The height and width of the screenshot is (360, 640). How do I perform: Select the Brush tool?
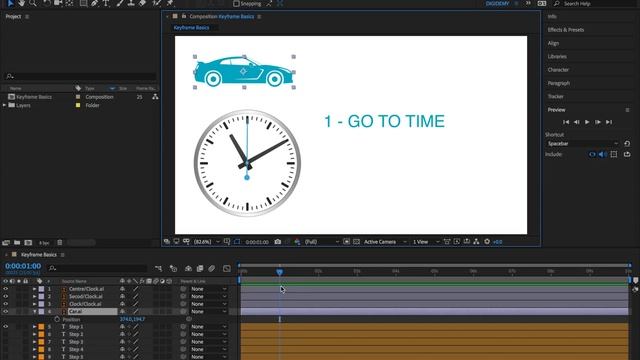[x=120, y=3]
